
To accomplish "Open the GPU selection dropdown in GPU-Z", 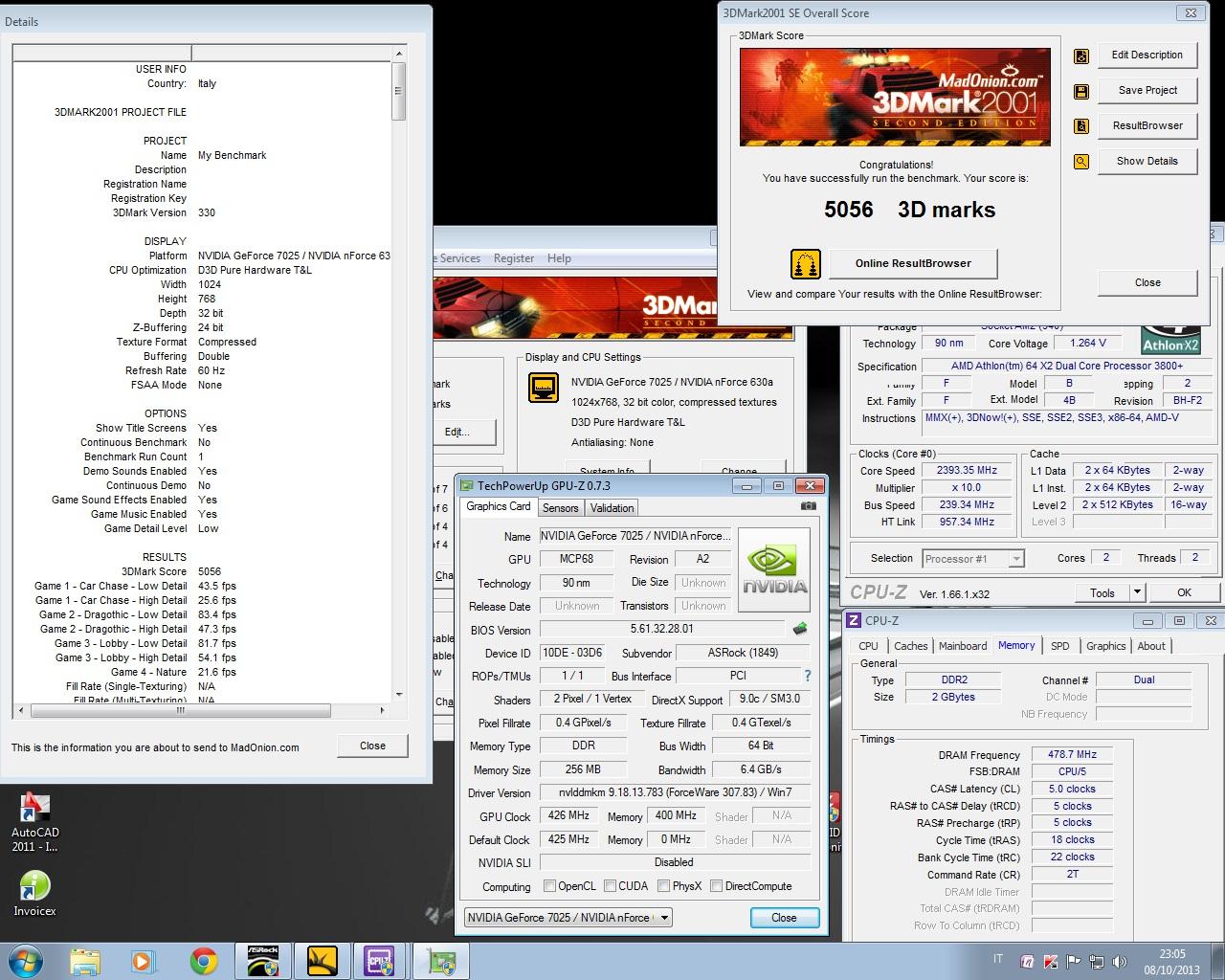I will [568, 917].
